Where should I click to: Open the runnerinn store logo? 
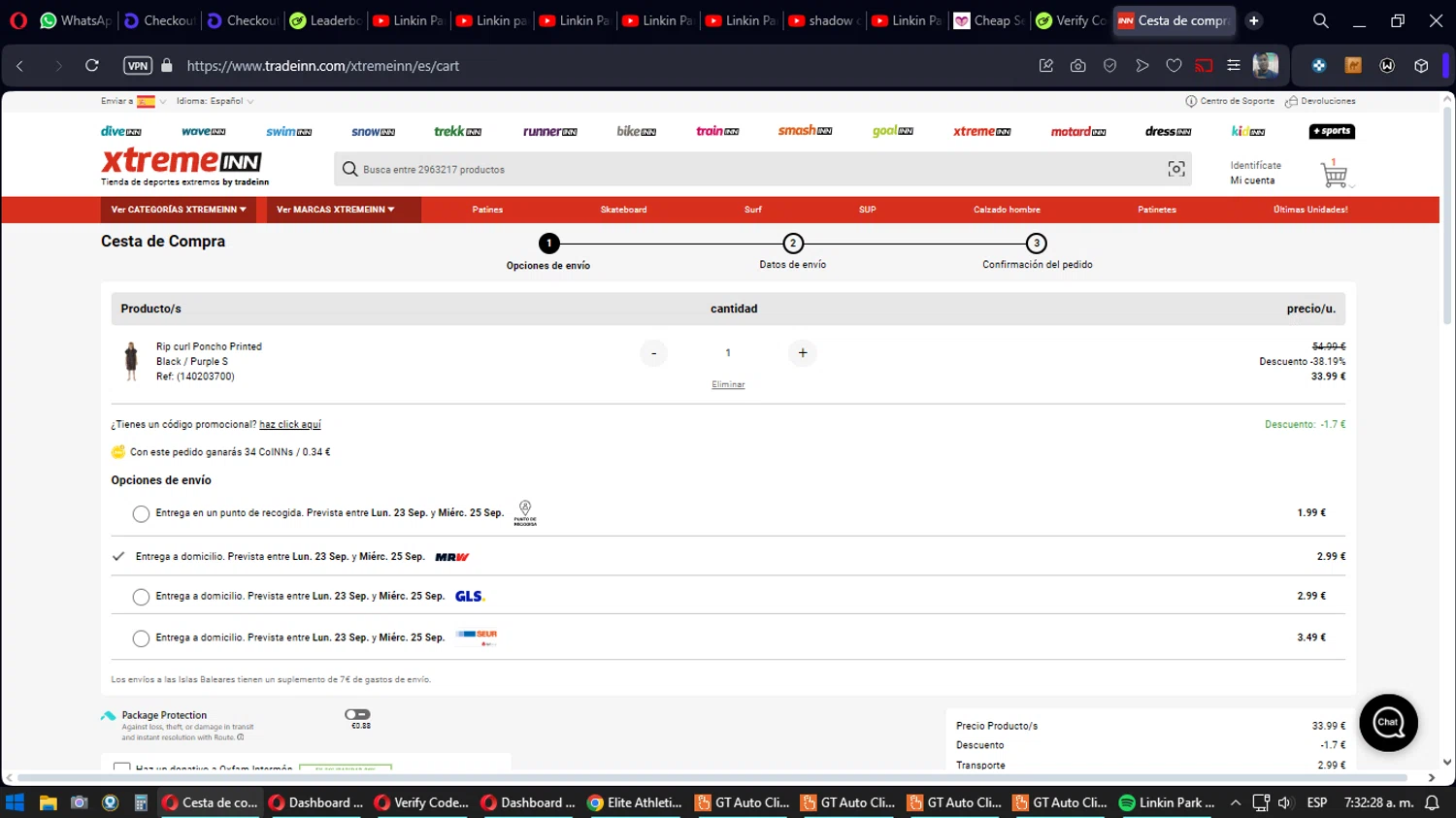tap(550, 131)
